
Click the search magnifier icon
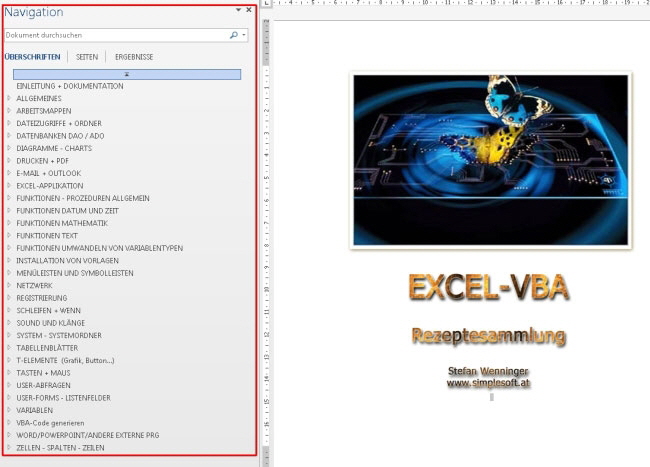234,35
